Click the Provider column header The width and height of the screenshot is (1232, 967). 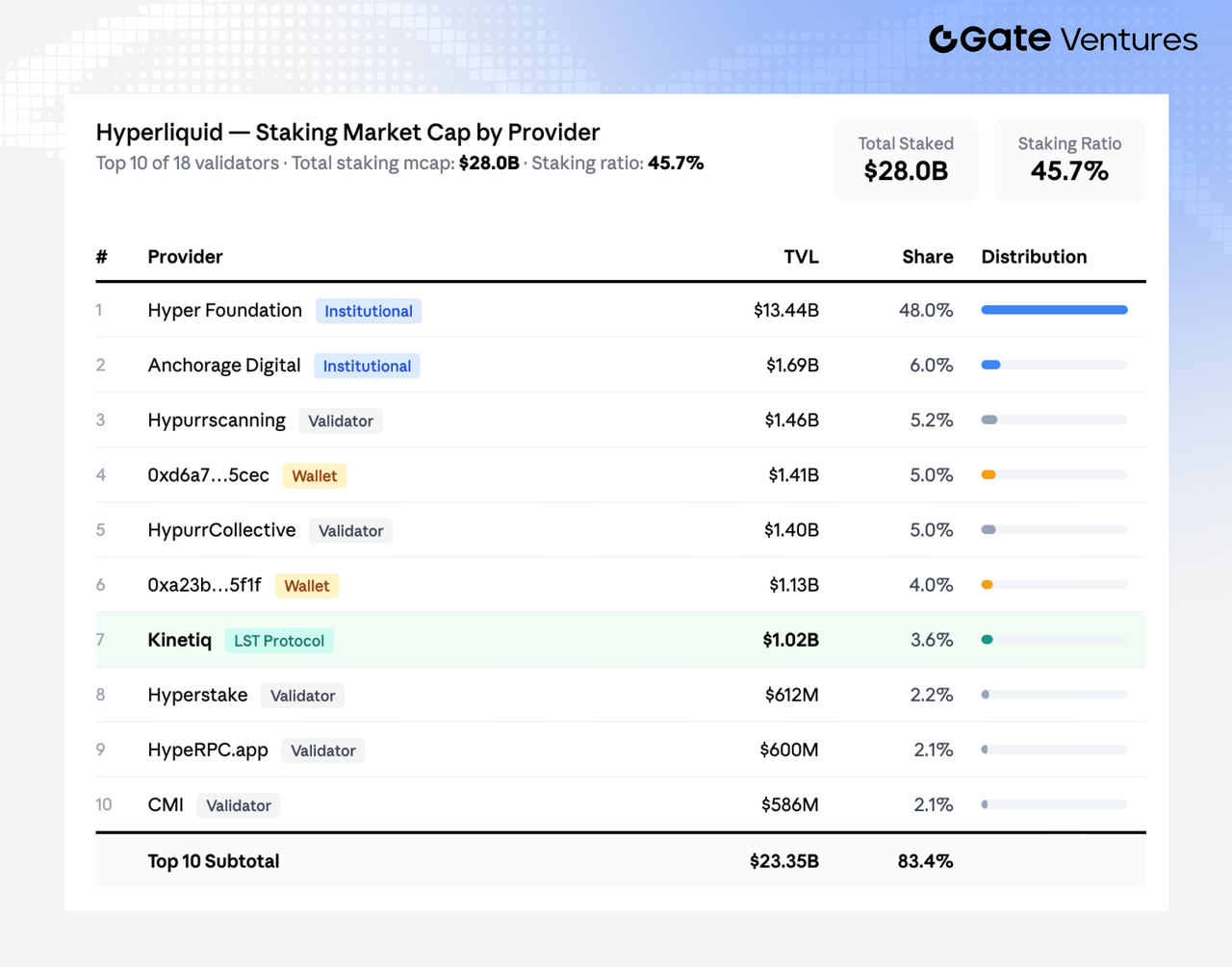pyautogui.click(x=185, y=257)
